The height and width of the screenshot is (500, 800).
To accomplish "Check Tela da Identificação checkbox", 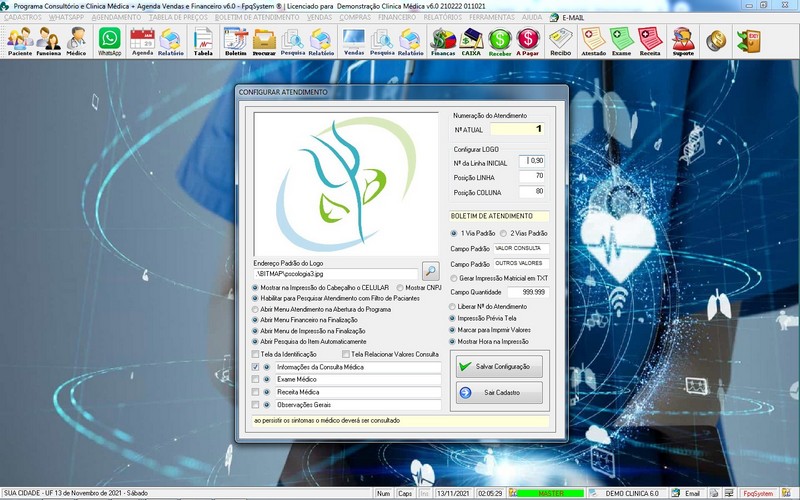I will pyautogui.click(x=256, y=354).
